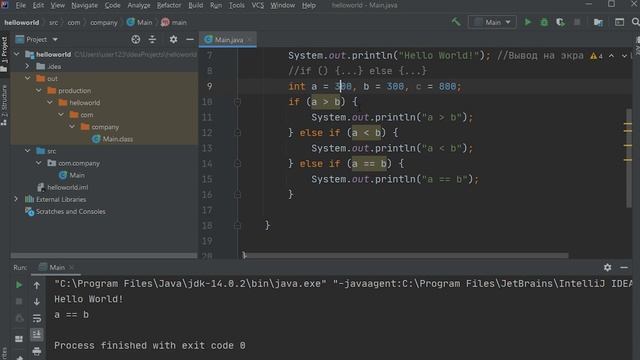
Task: Click the down arrow in Run panel
Action: pos(37,302)
